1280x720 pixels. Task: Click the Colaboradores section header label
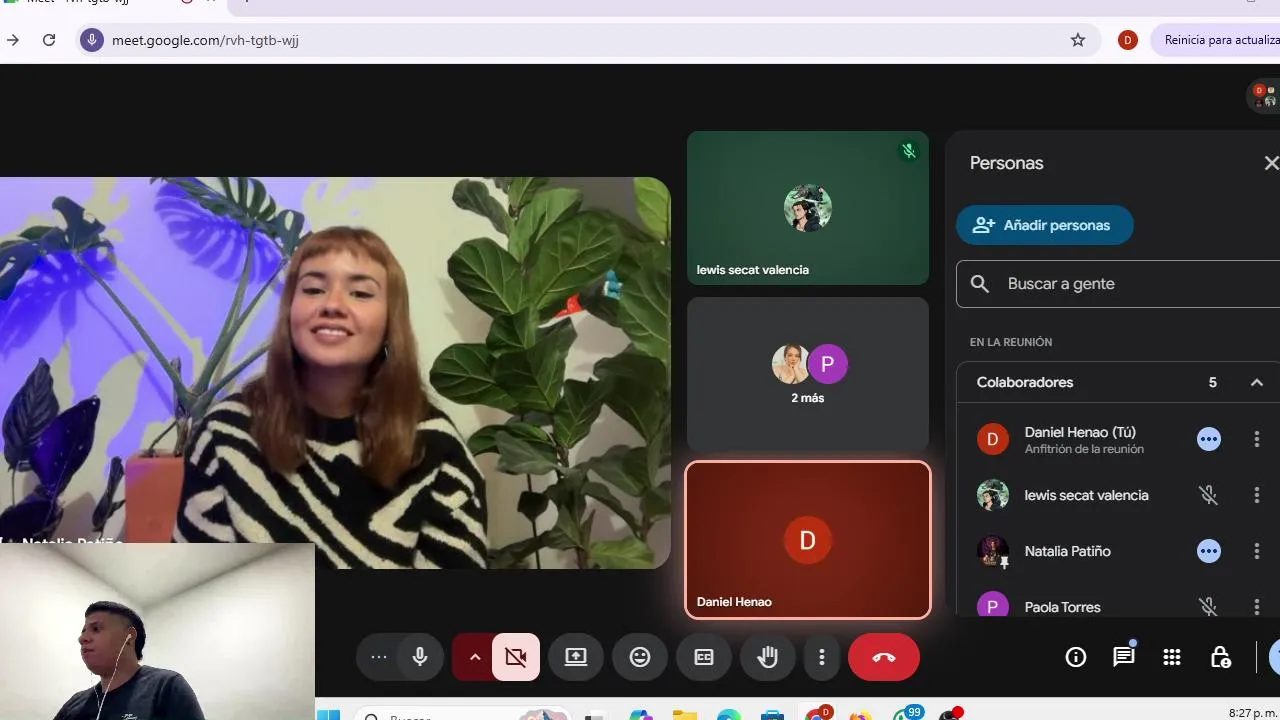point(1025,382)
